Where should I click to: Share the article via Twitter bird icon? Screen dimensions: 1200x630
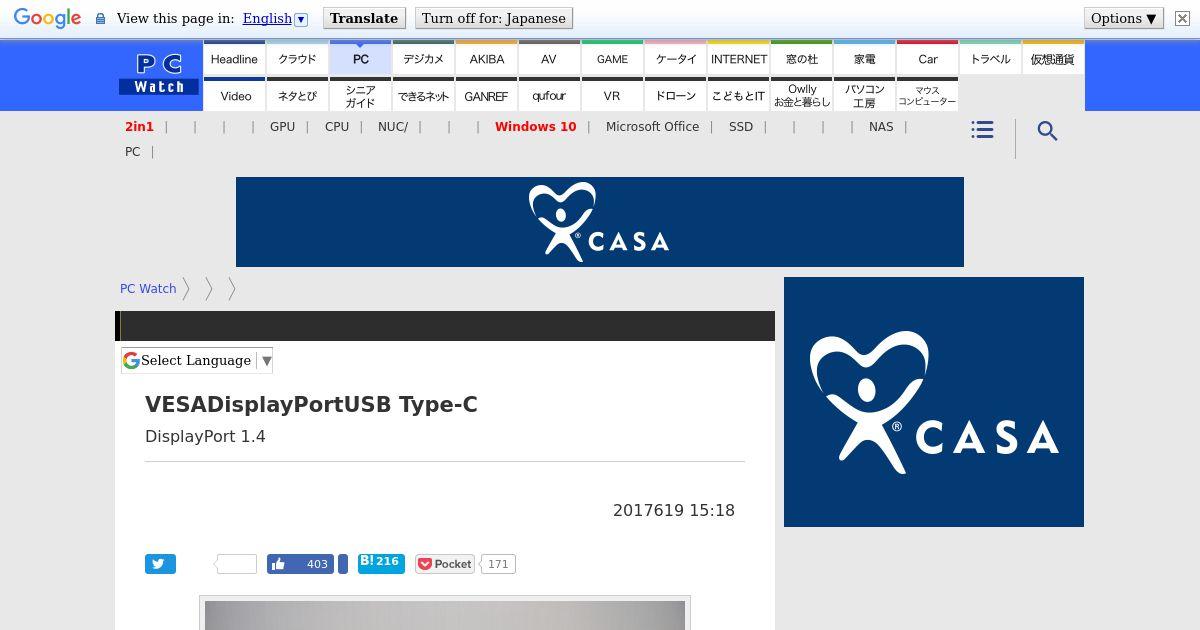click(158, 564)
